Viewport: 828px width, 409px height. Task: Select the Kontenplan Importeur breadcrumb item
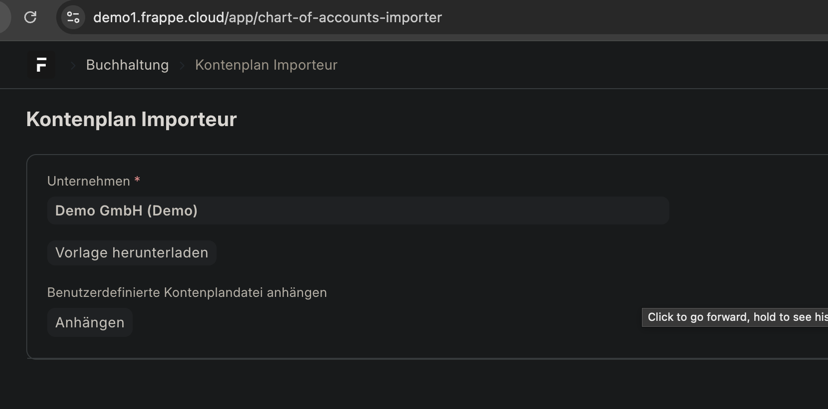[x=266, y=65]
